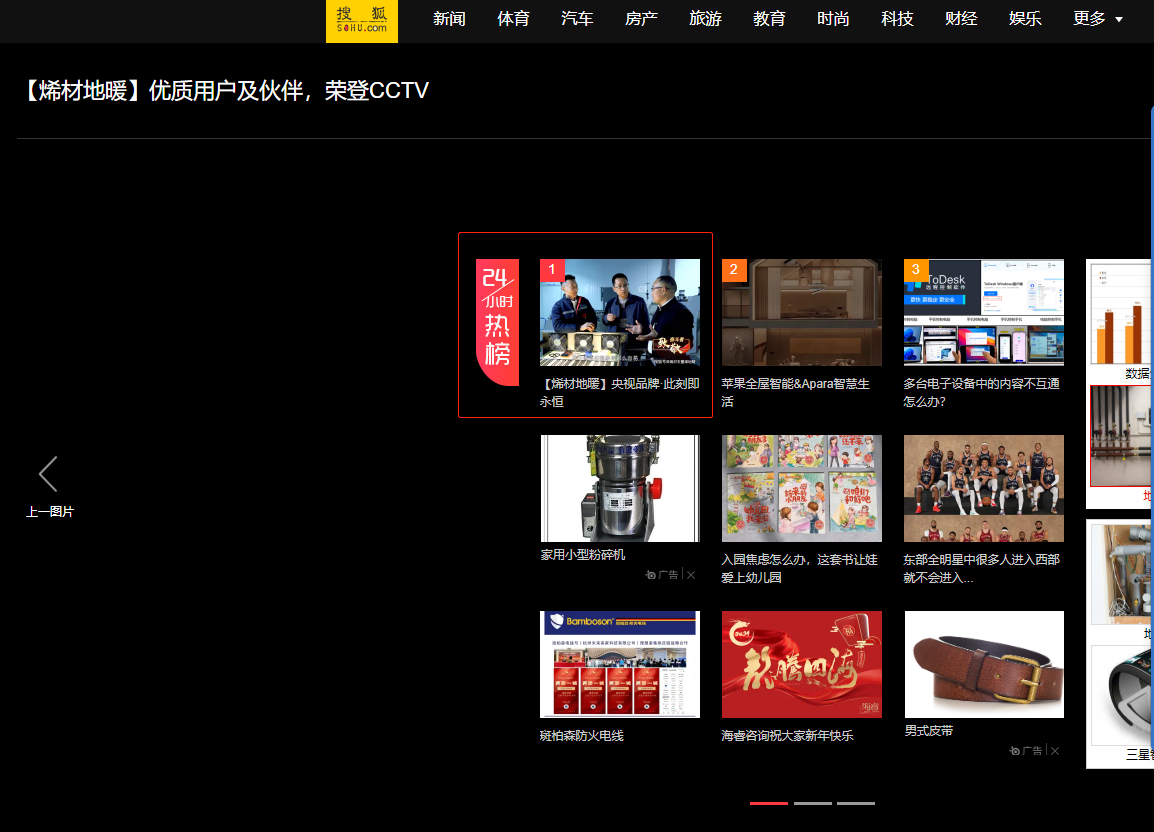Open the 时尚 nav item
Image resolution: width=1154 pixels, height=832 pixels.
833,19
